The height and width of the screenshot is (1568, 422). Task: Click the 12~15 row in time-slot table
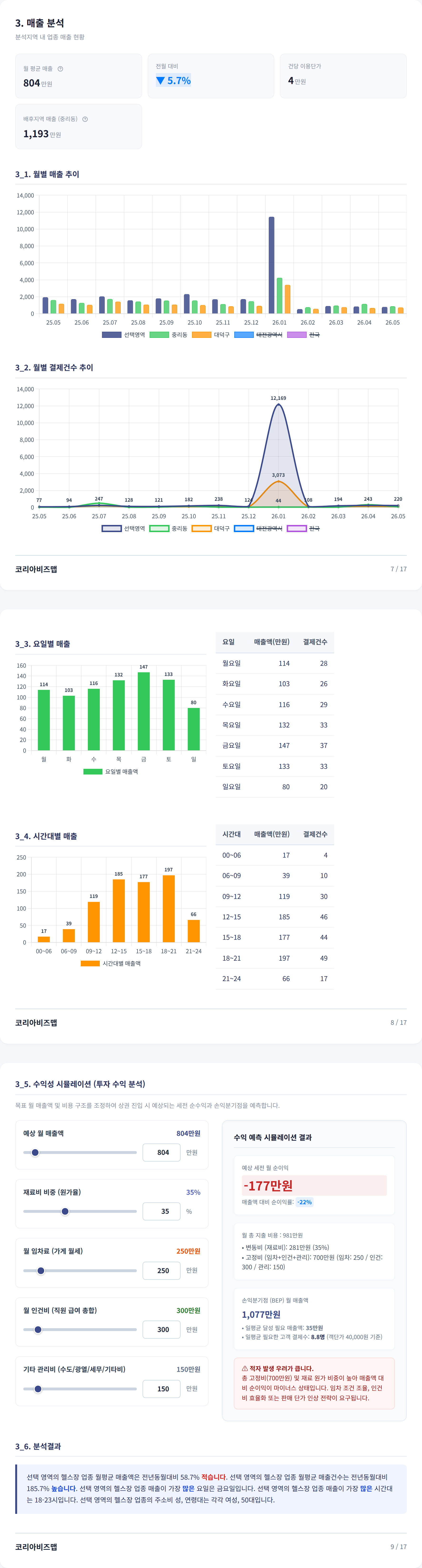(x=275, y=917)
